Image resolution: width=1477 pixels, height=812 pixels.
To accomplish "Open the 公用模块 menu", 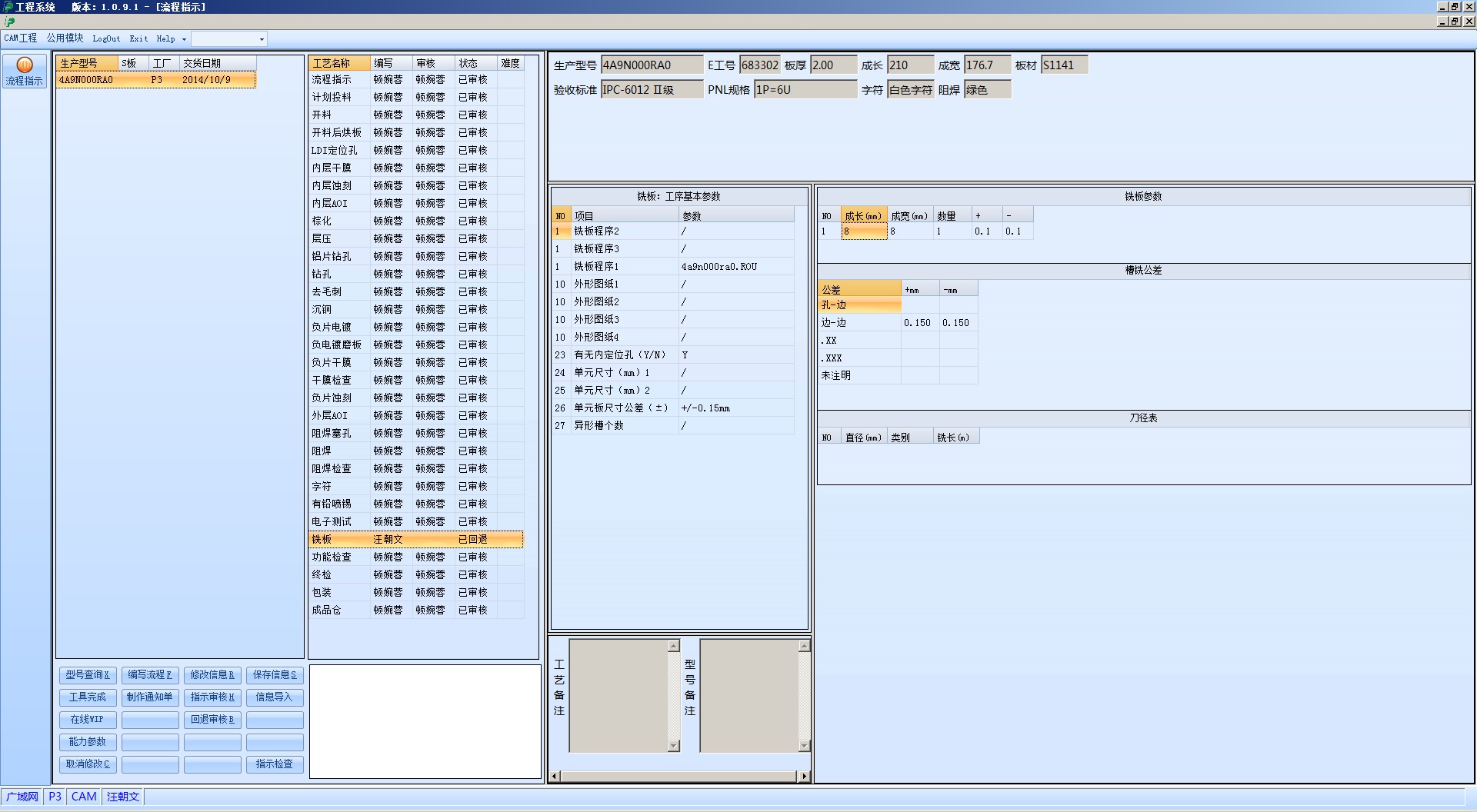I will point(65,38).
